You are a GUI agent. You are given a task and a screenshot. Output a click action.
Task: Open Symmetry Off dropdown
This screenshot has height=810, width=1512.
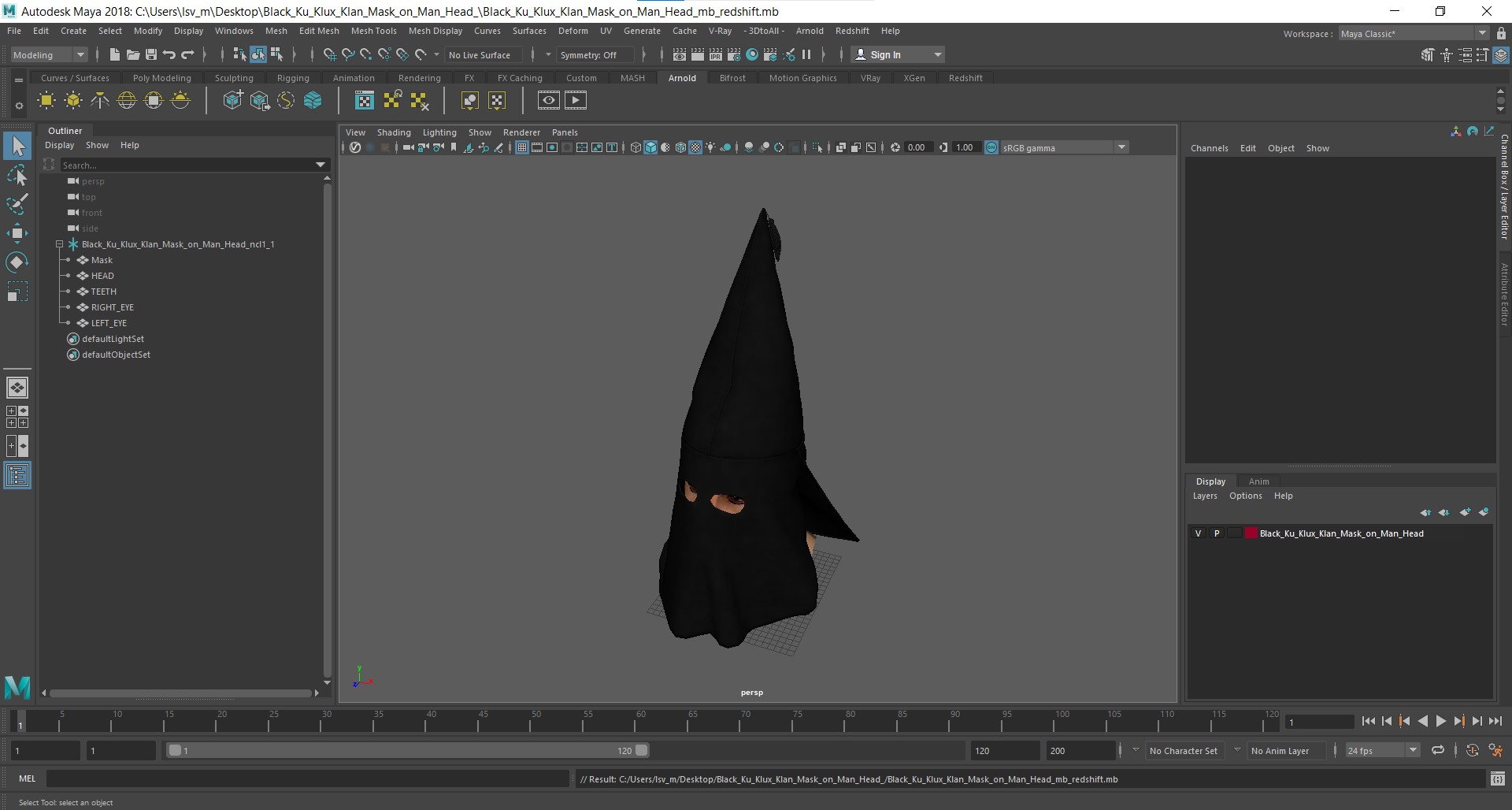click(597, 54)
